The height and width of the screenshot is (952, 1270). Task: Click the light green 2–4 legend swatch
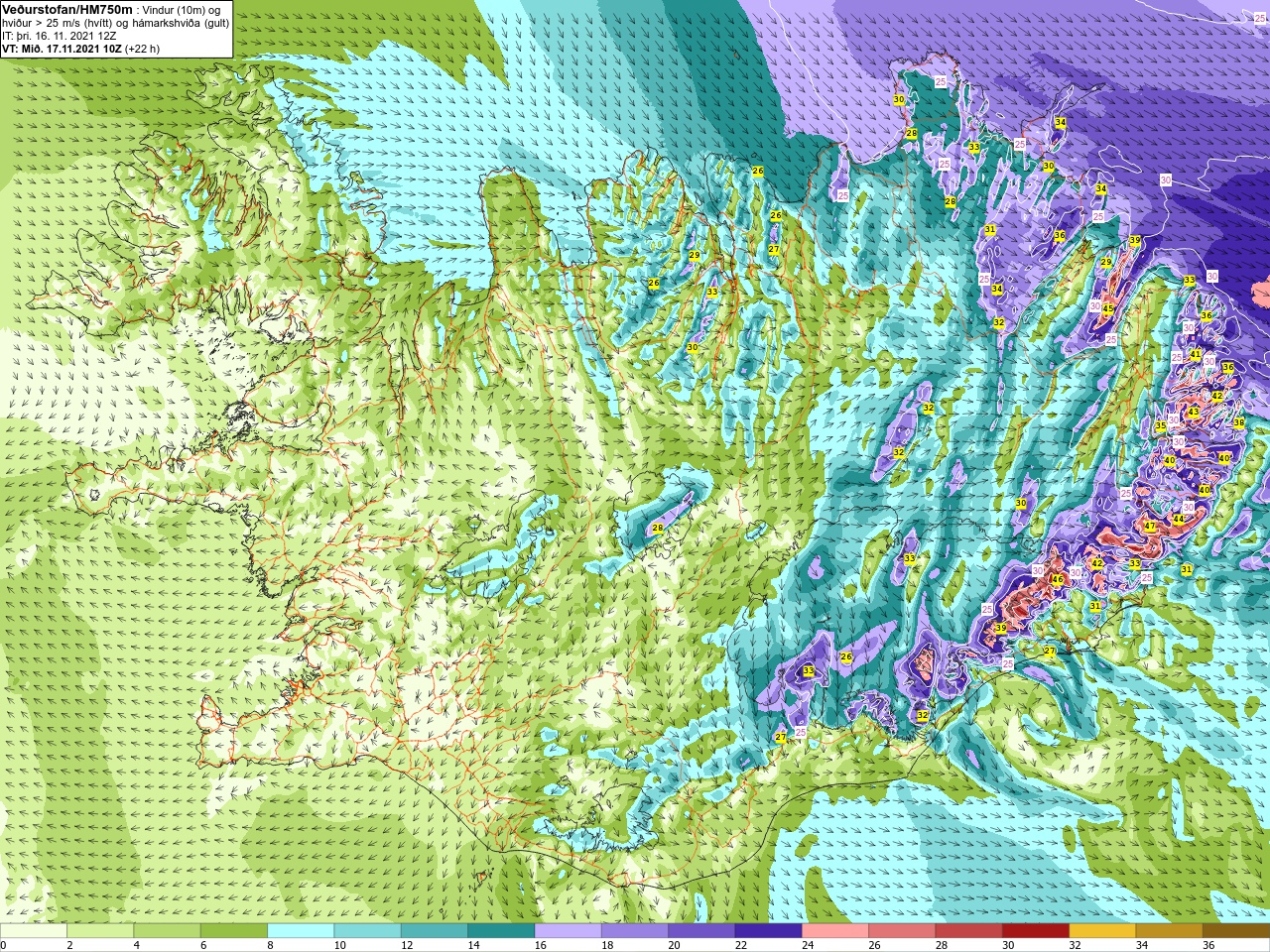tap(100, 931)
